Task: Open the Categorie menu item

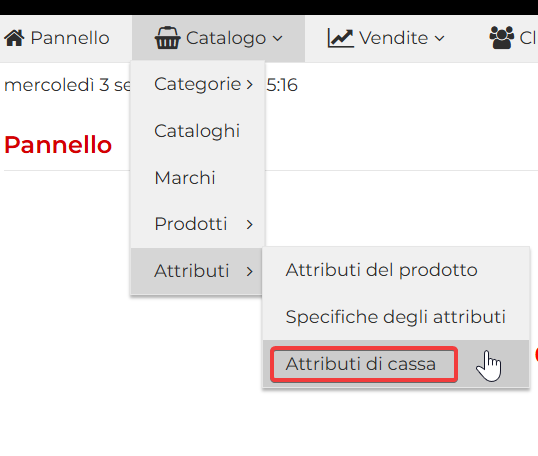Action: [x=198, y=84]
